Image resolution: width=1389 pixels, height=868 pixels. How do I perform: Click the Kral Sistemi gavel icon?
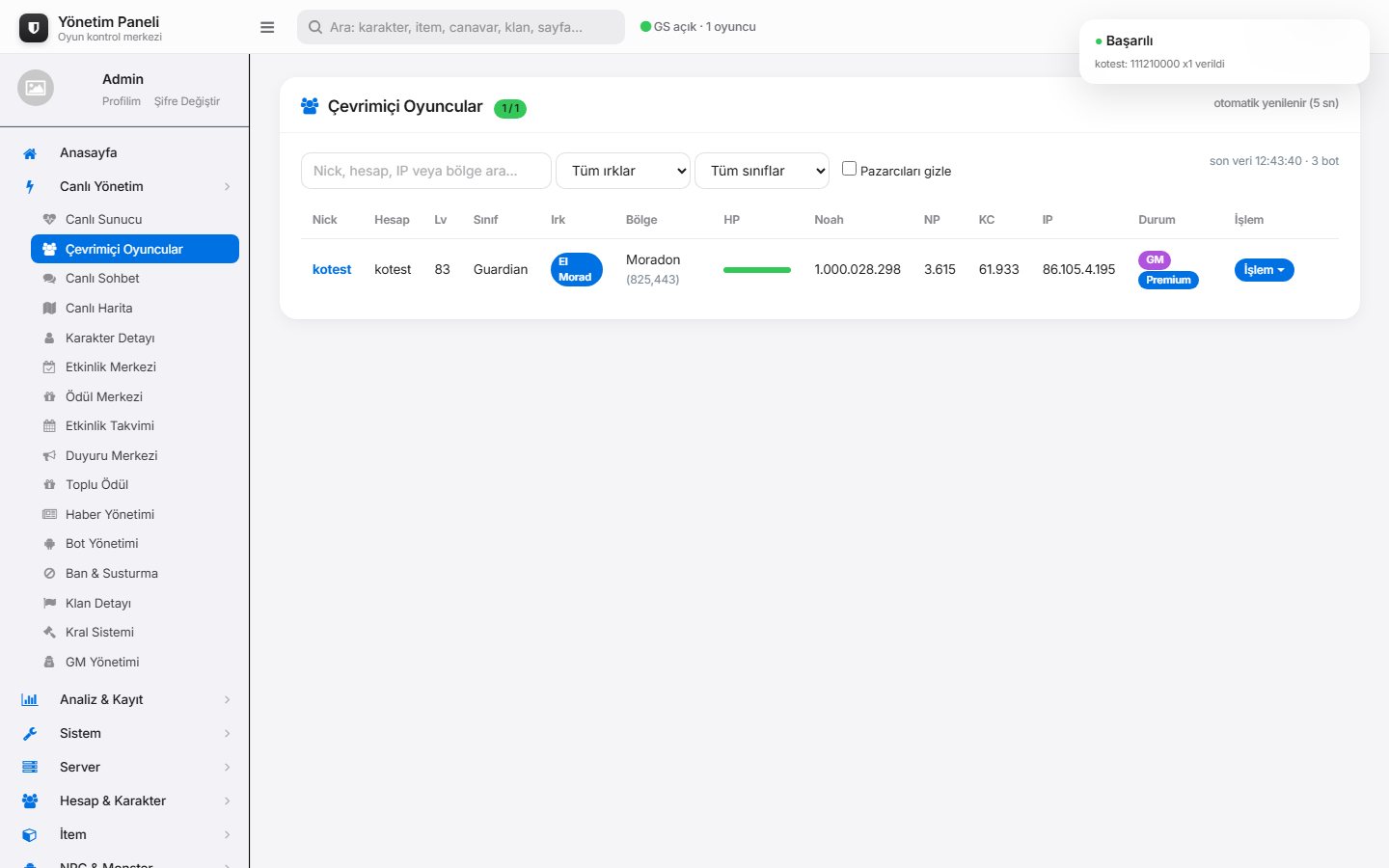click(49, 633)
